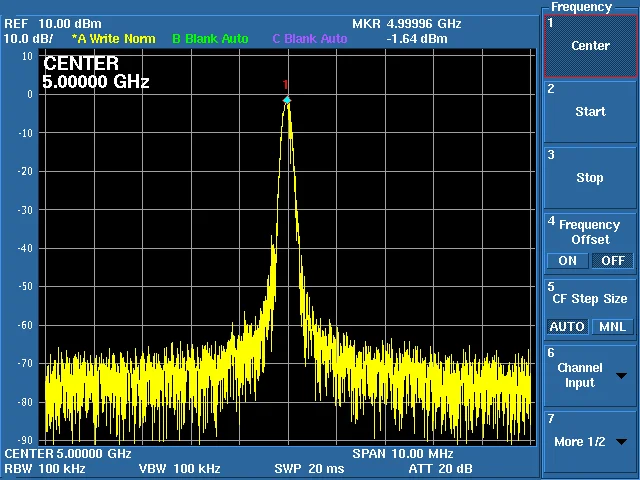The height and width of the screenshot is (480, 640).
Task: Click the -90 axis label
Action: pos(25,440)
